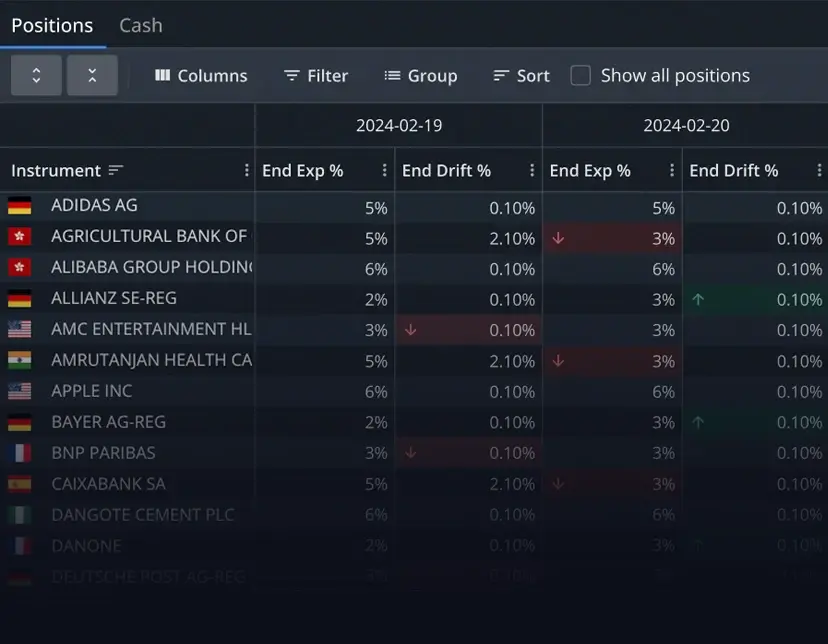This screenshot has height=644, width=828.
Task: Click the sort icon beside Instrument header
Action: pos(116,171)
